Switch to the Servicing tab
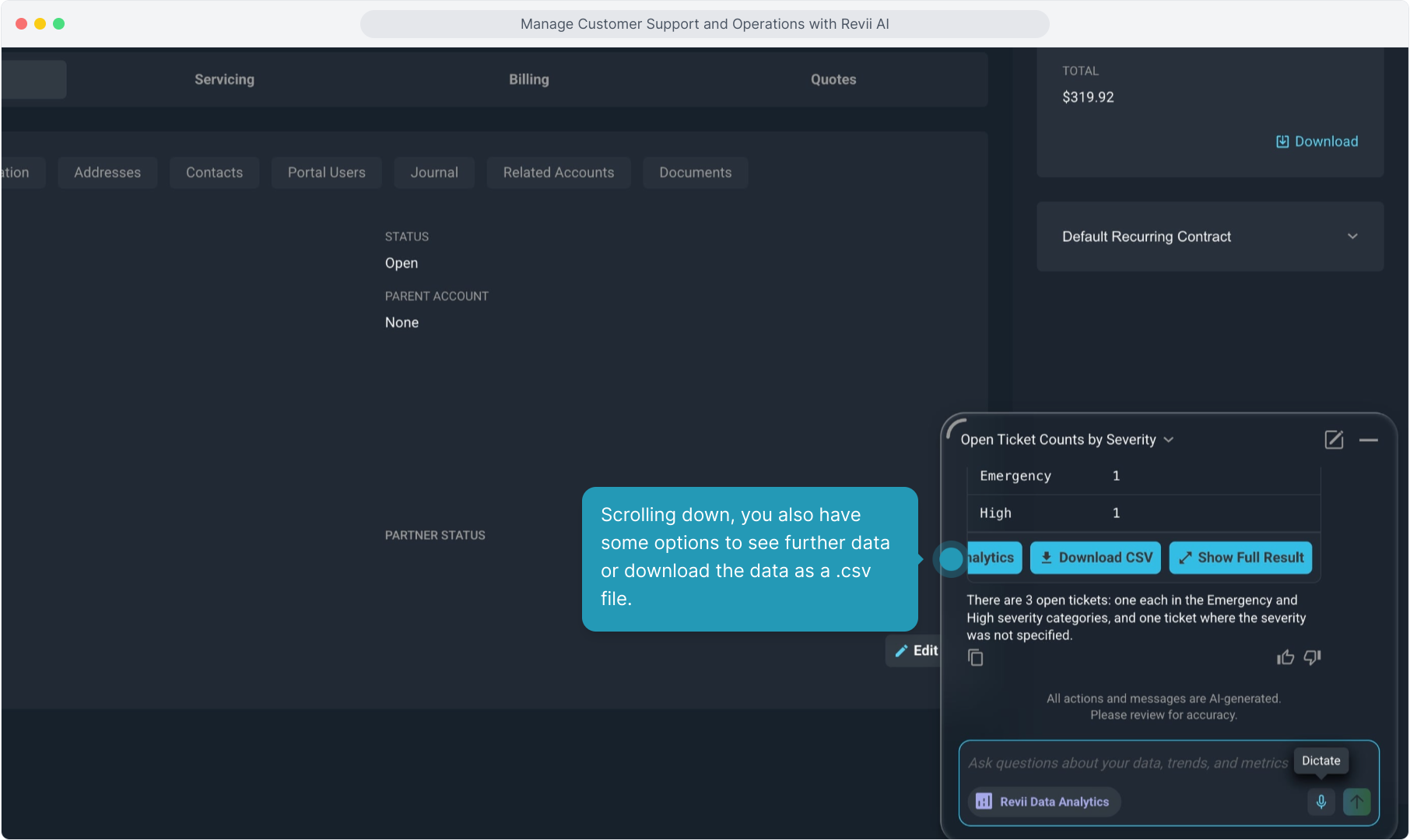The image size is (1410, 840). 224,79
